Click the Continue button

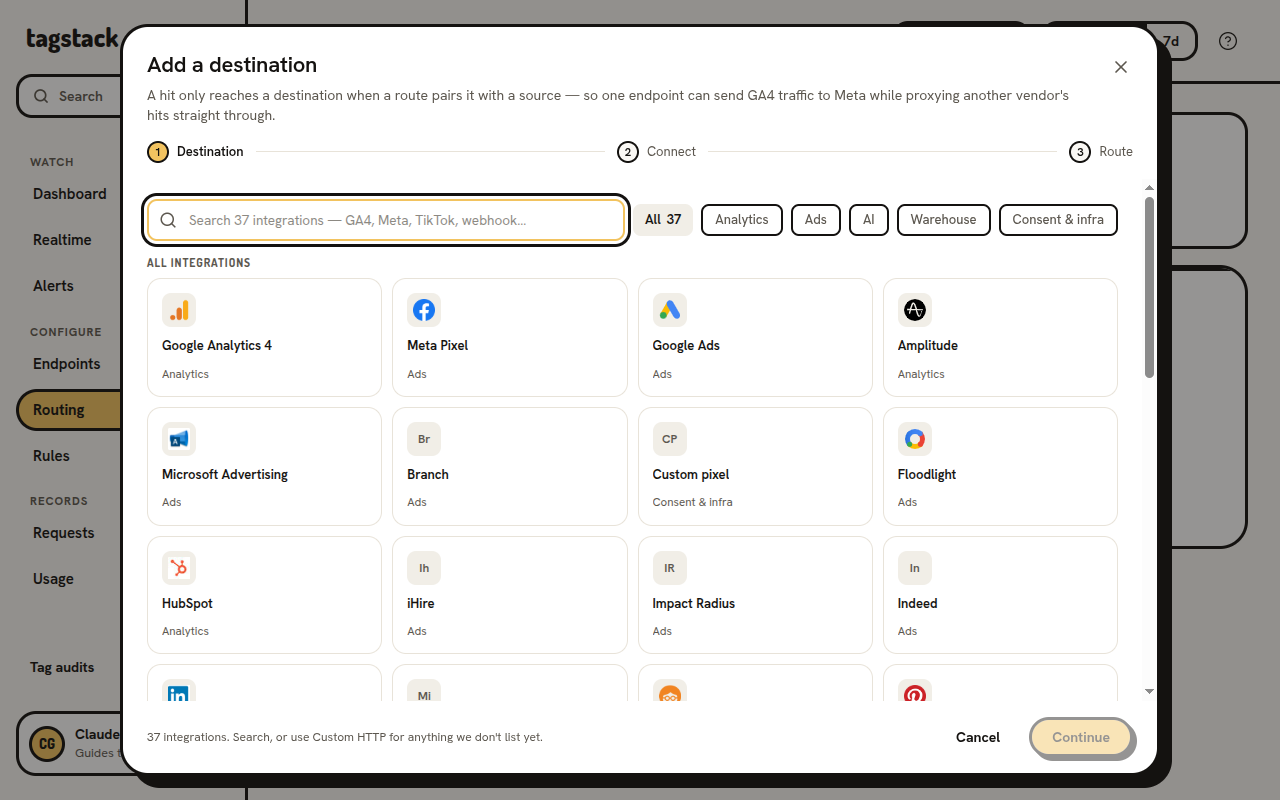(x=1081, y=737)
